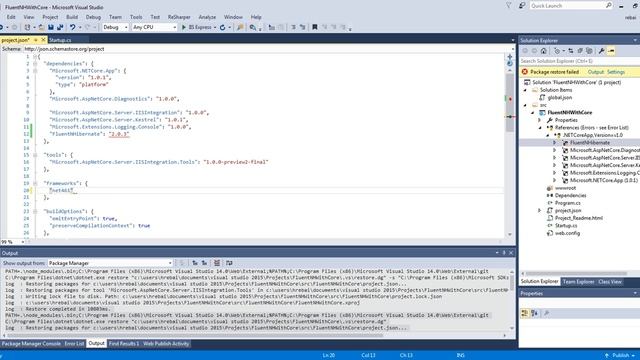This screenshot has width=640, height=360.
Task: Click the Quick Launch search box
Action: 571,6
